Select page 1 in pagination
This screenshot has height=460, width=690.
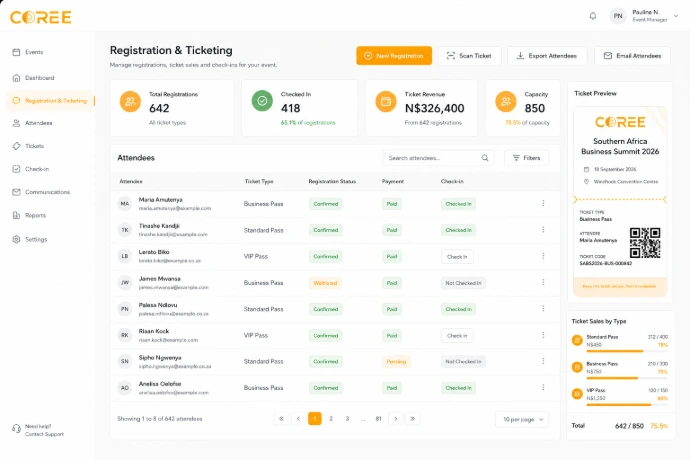pos(315,419)
